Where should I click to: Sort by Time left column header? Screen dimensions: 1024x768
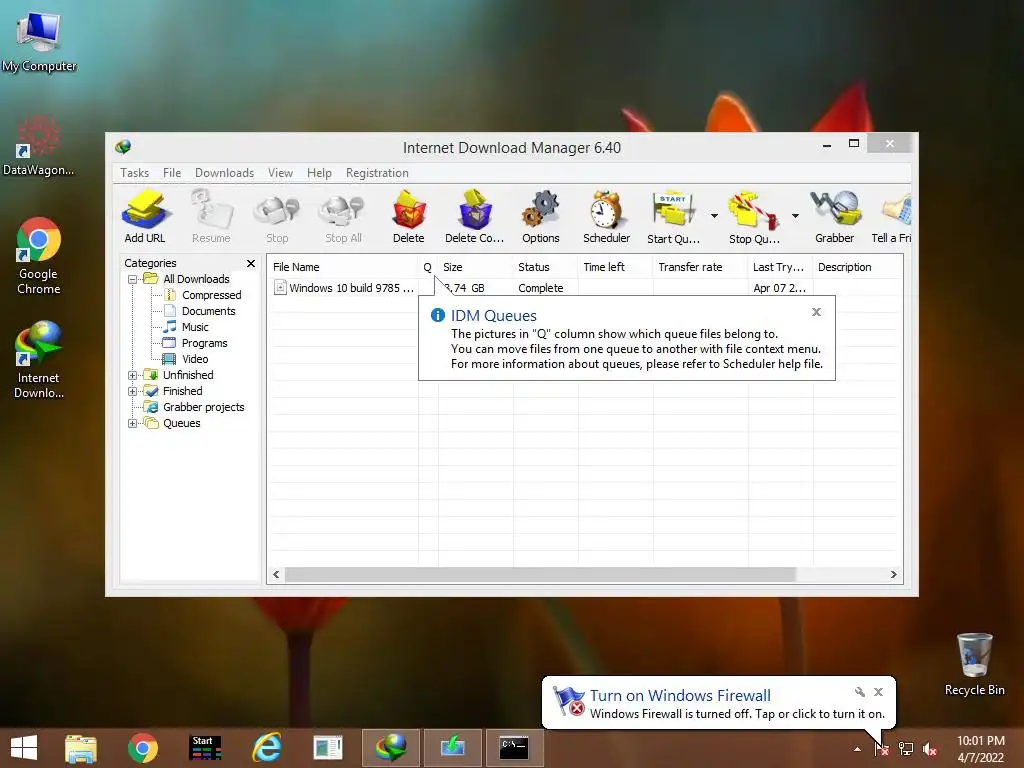click(x=616, y=267)
